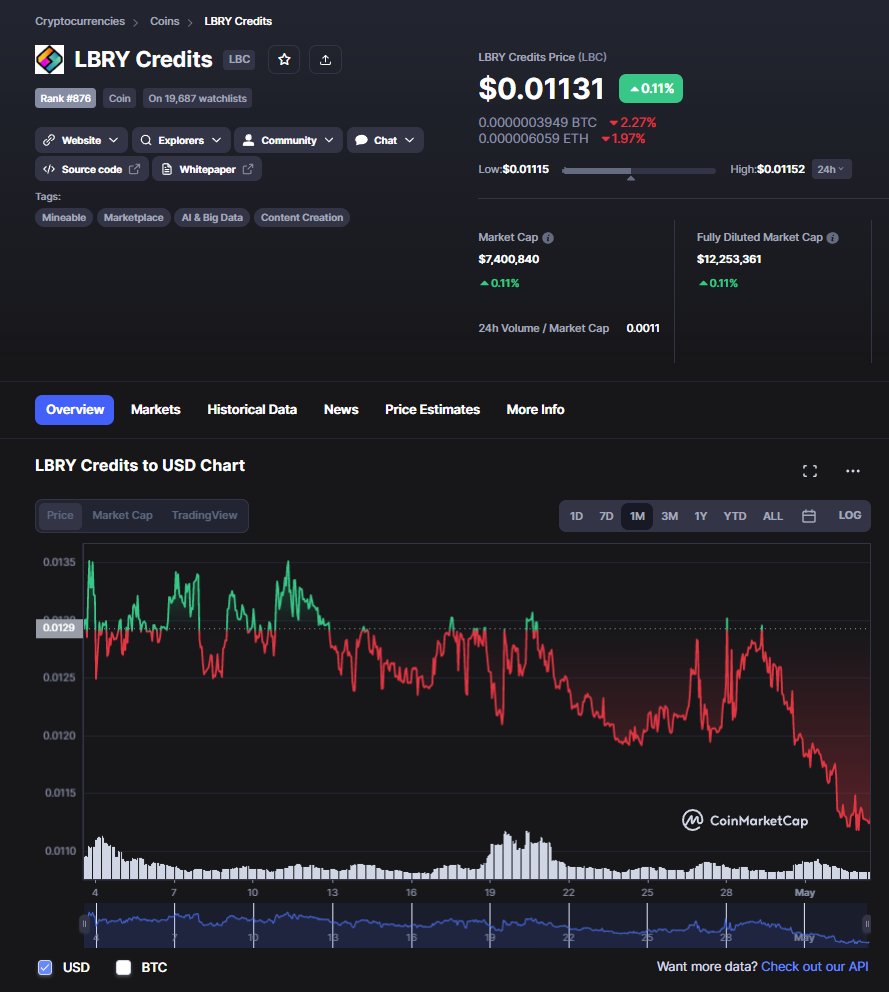This screenshot has height=992, width=889.
Task: Click the 24h low-high price bar
Action: [x=639, y=171]
